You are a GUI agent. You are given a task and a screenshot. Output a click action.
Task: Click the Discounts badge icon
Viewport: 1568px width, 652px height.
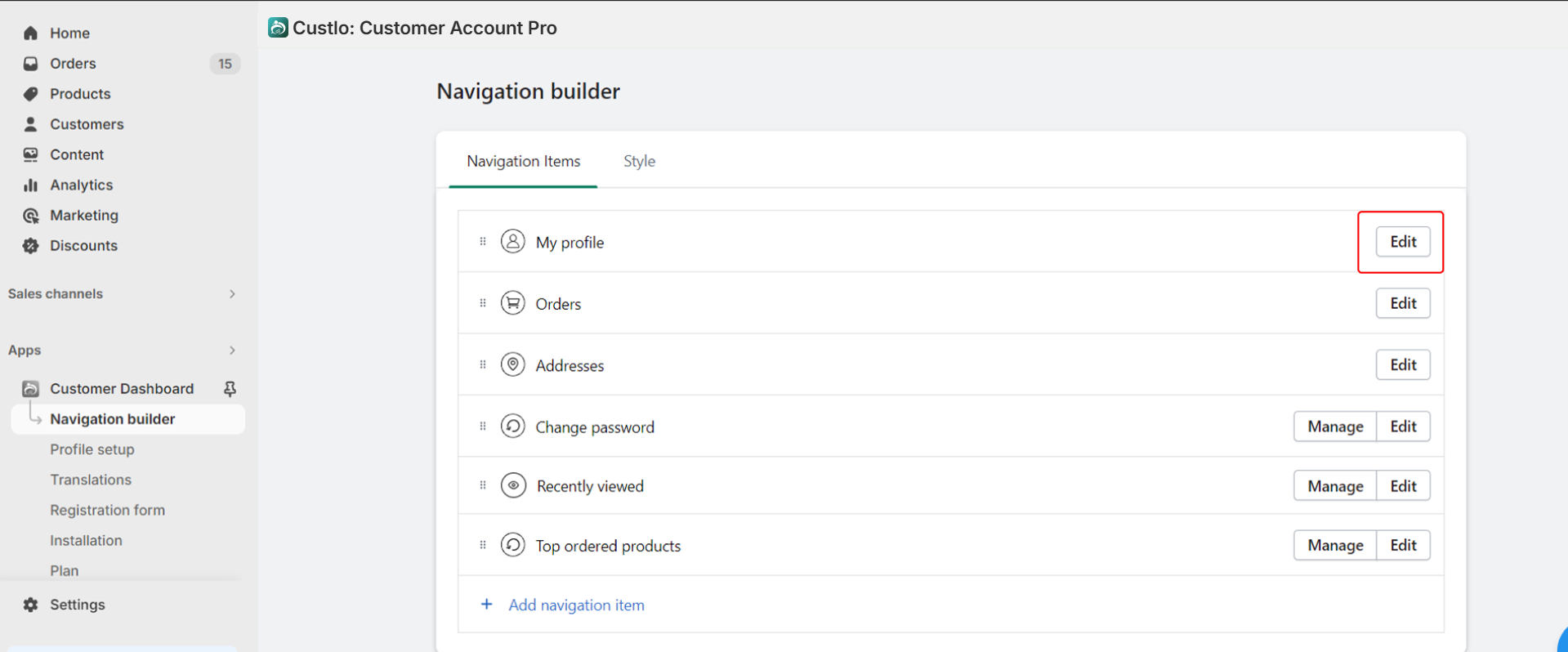pos(31,246)
